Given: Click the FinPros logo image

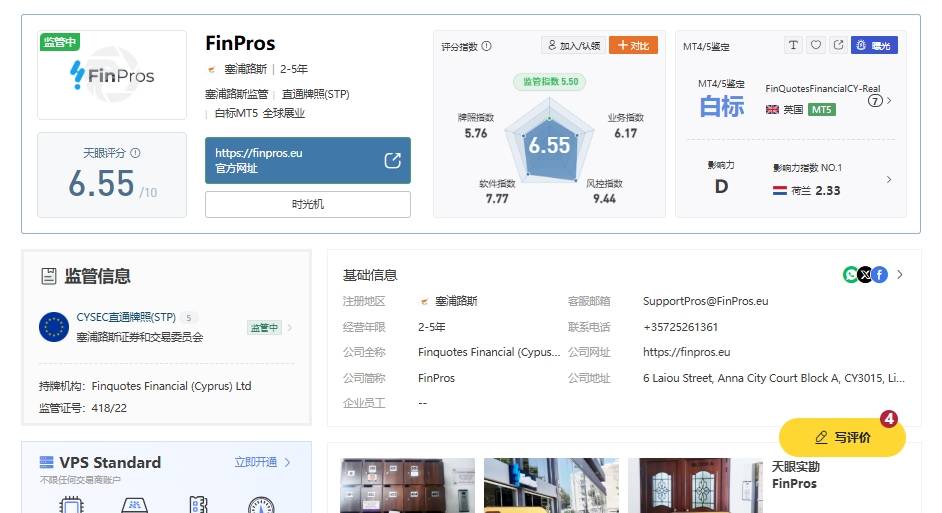Looking at the screenshot, I should point(112,75).
